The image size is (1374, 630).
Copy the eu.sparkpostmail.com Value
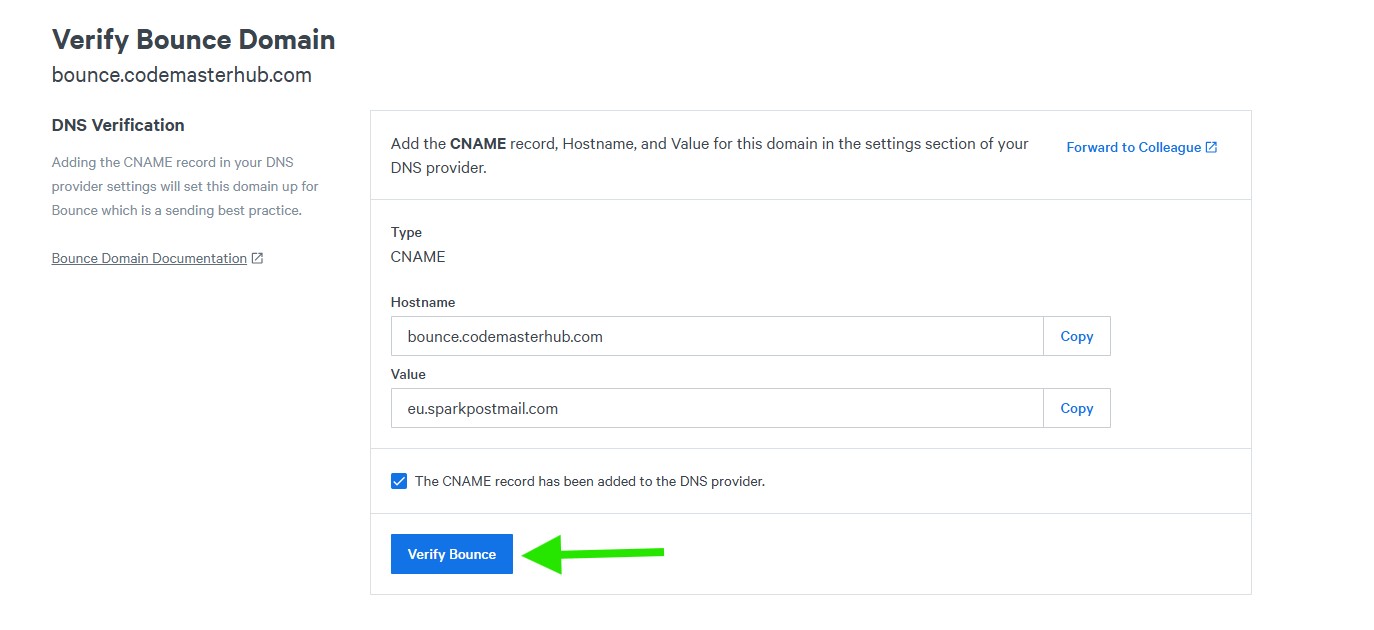click(x=1076, y=408)
